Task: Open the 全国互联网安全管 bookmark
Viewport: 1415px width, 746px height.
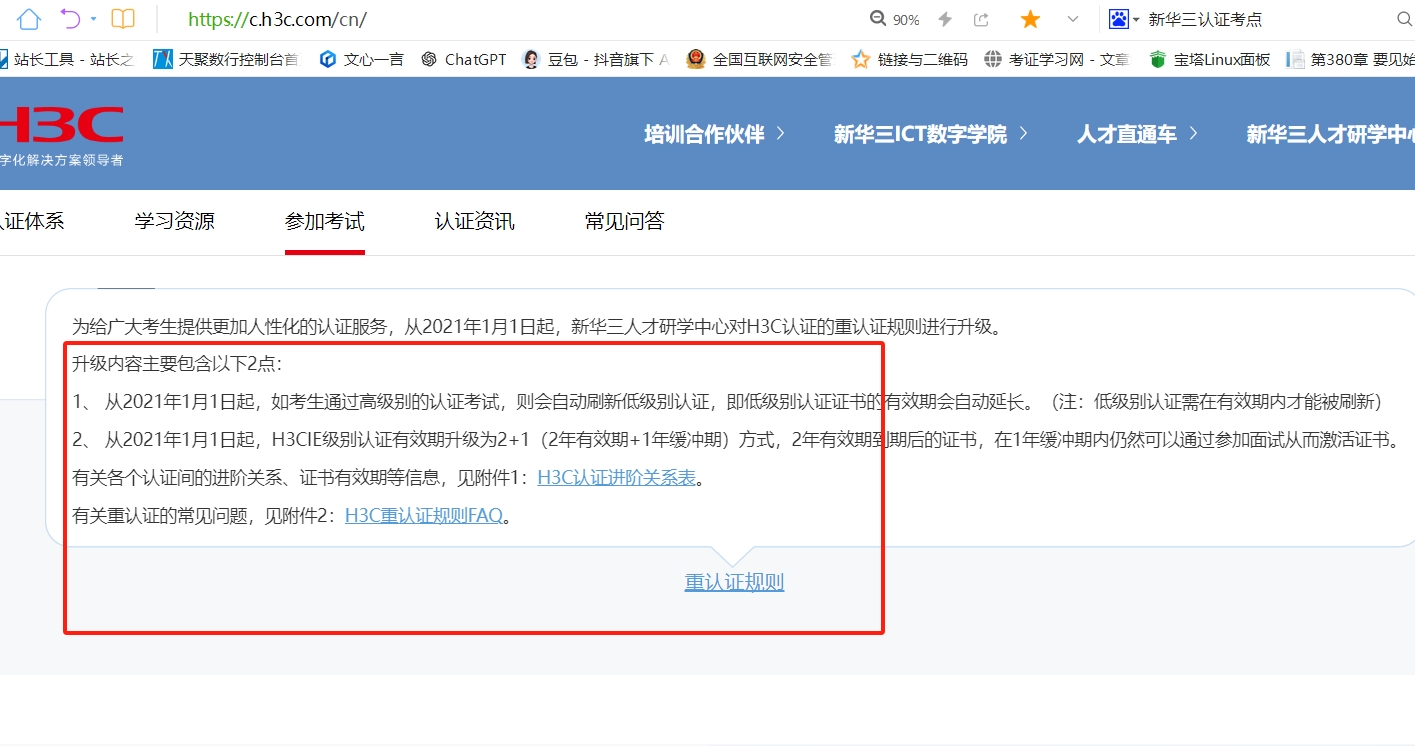Action: (x=759, y=60)
